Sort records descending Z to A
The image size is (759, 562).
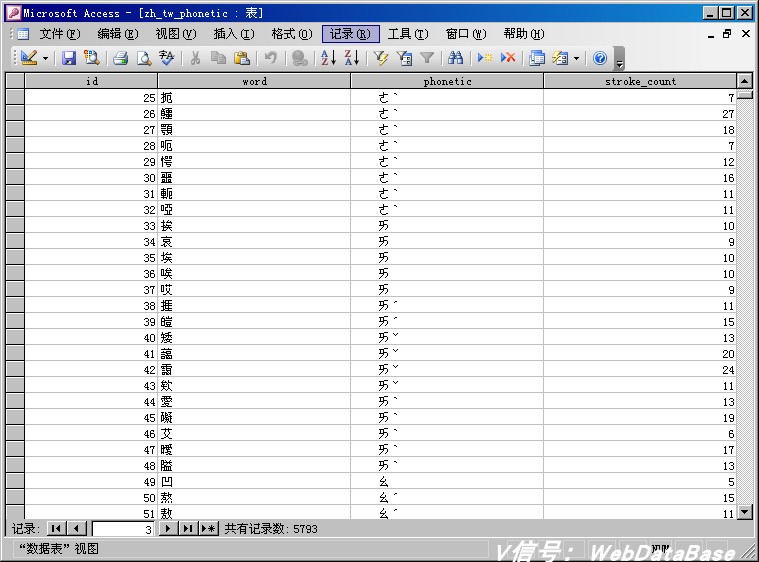click(x=352, y=58)
